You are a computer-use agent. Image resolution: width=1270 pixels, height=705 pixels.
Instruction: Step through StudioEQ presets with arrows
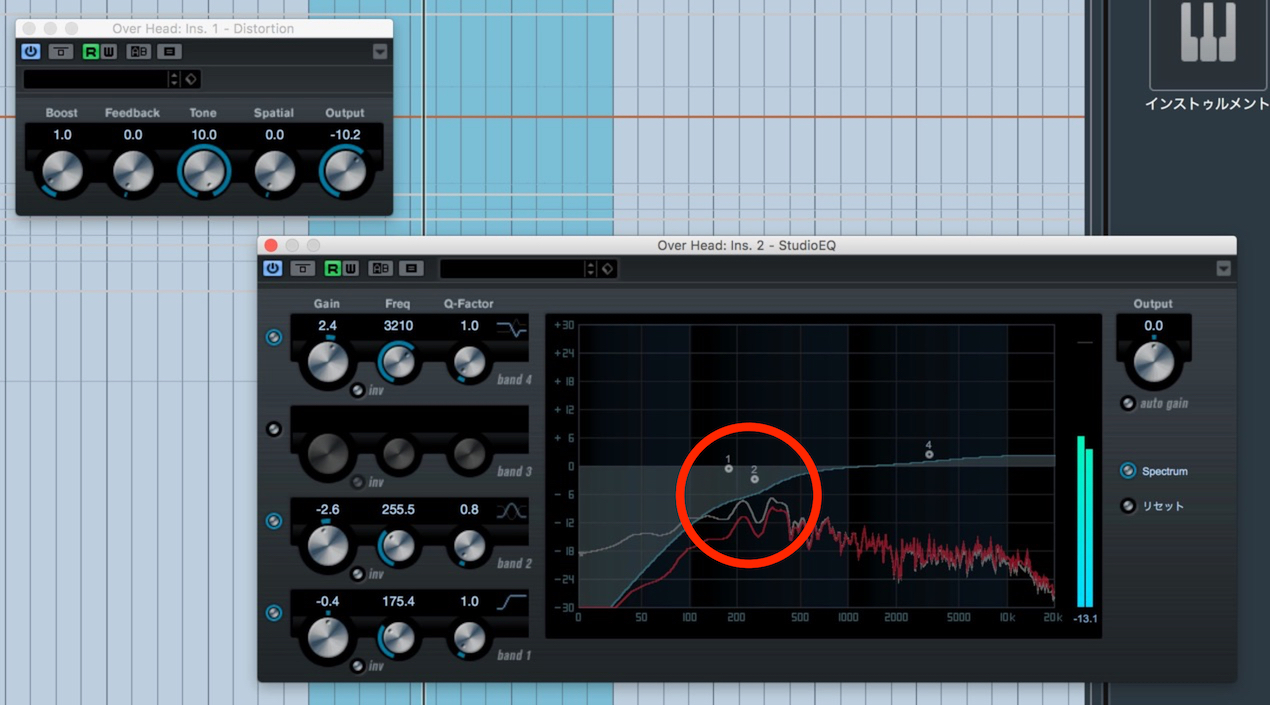point(591,269)
